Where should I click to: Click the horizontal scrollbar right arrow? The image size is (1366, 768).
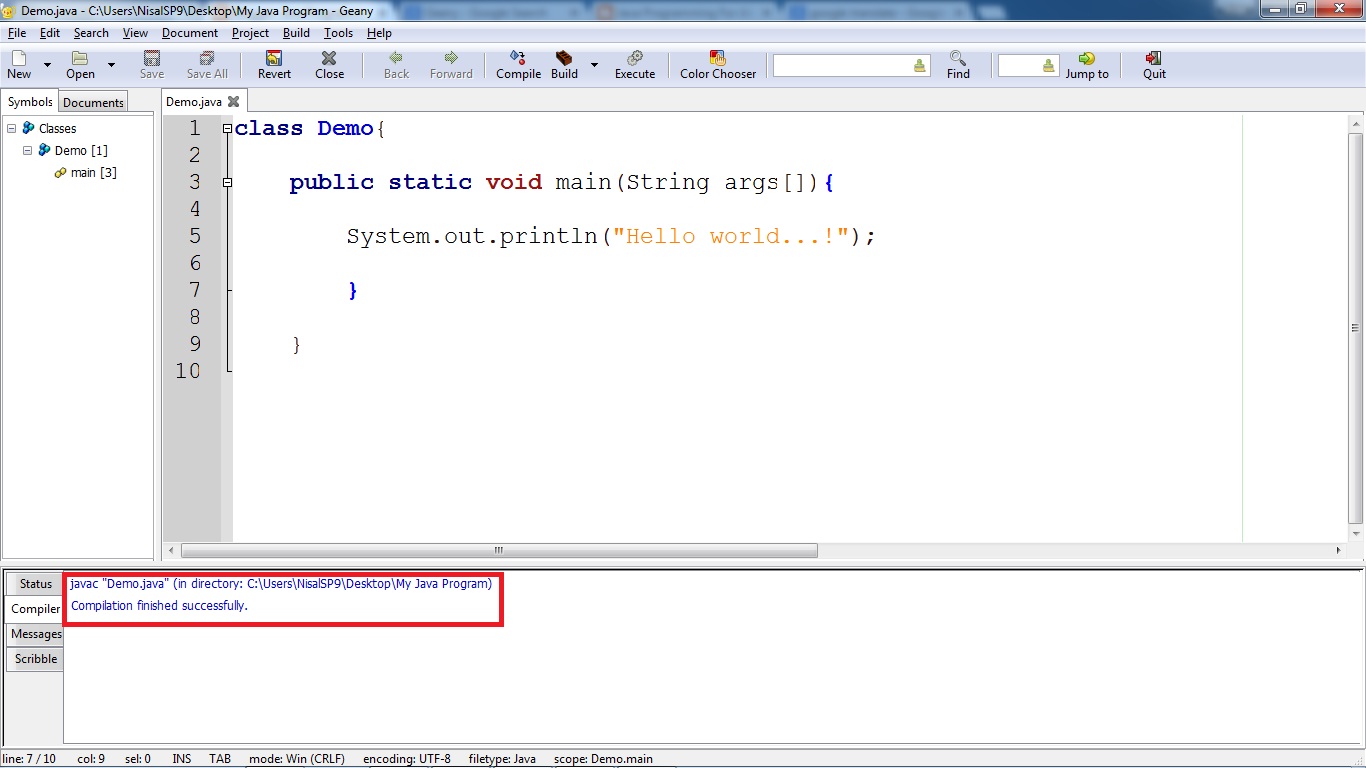(1339, 550)
